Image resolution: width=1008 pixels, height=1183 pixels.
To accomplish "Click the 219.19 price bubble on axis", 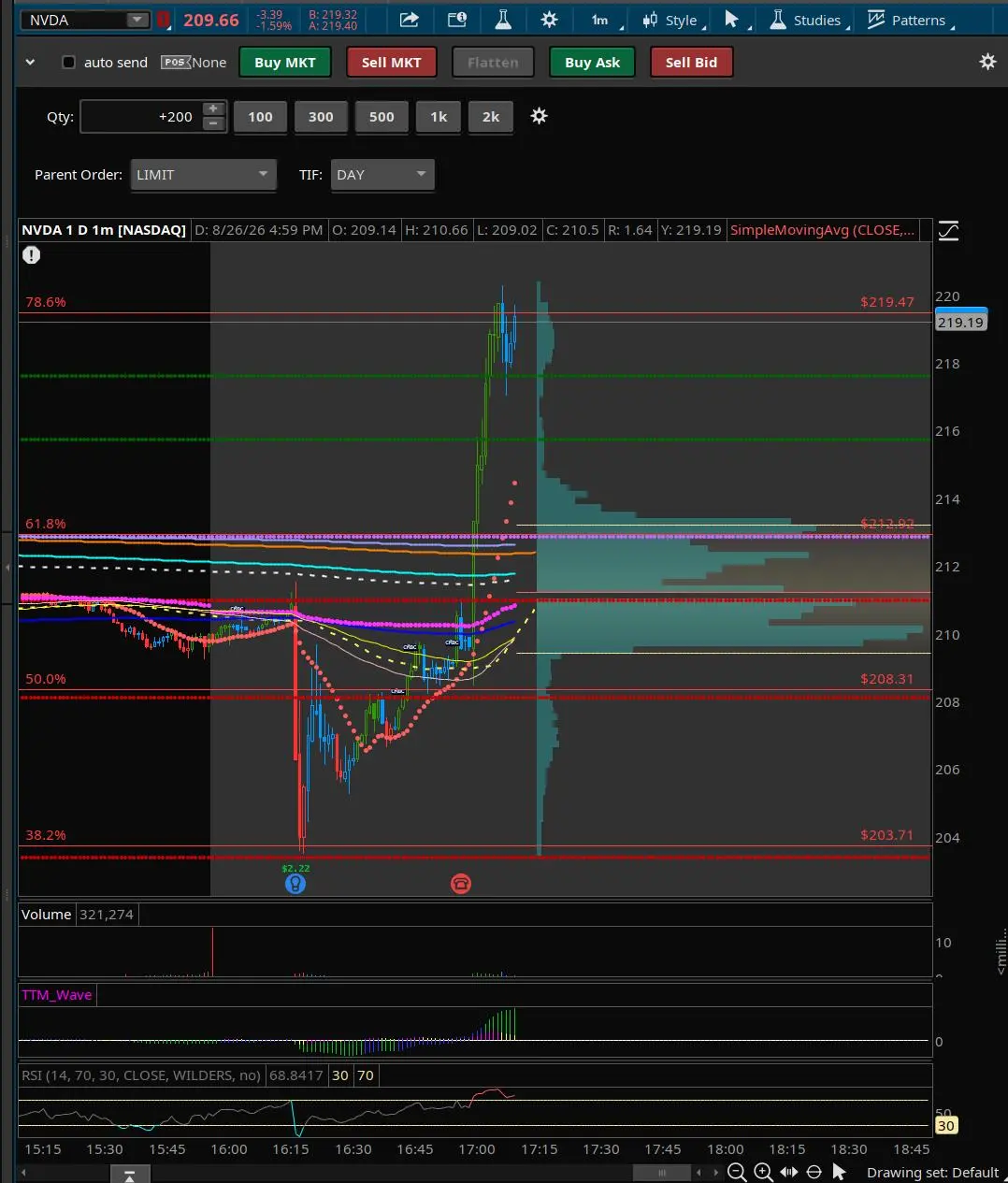I will pos(960,321).
